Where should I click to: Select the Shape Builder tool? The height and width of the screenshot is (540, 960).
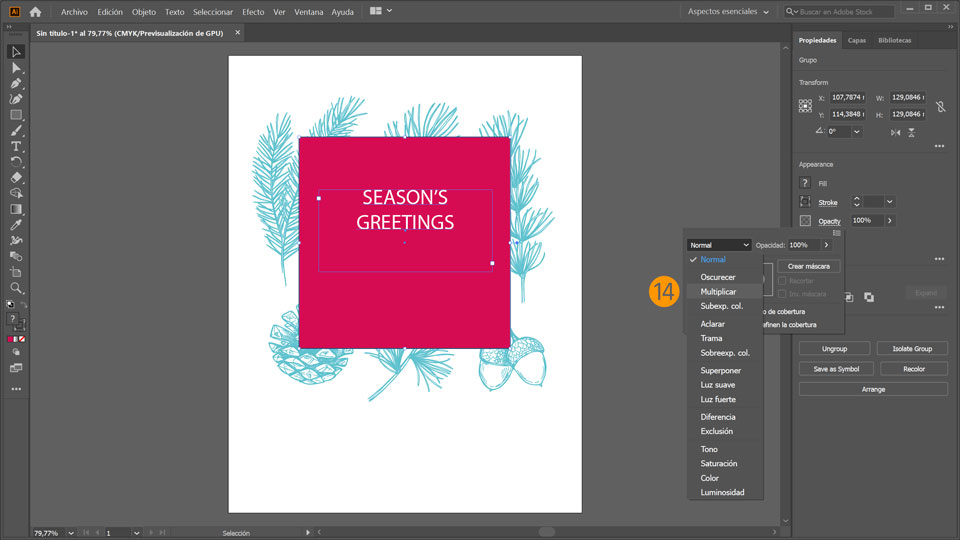[16, 193]
